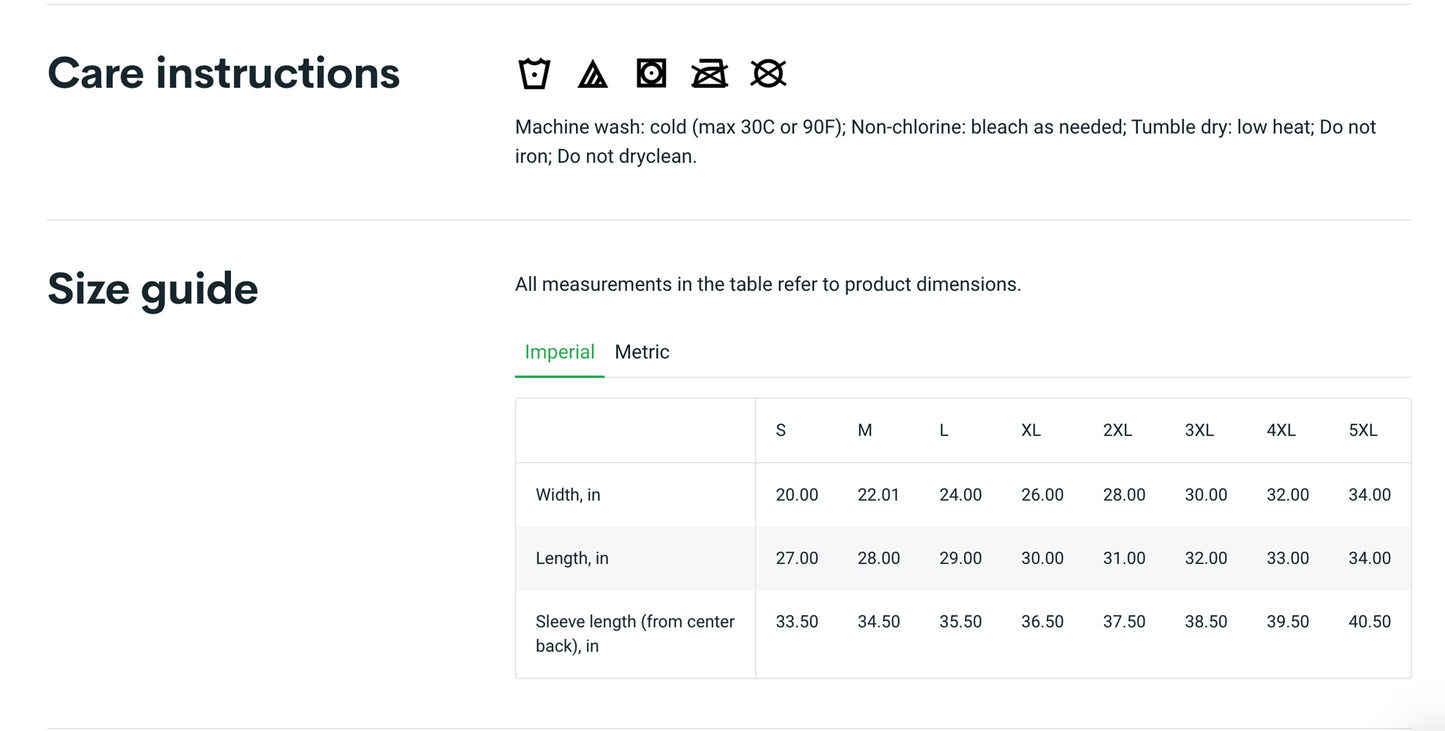
Task: Select the Imperial tab
Action: coord(559,352)
